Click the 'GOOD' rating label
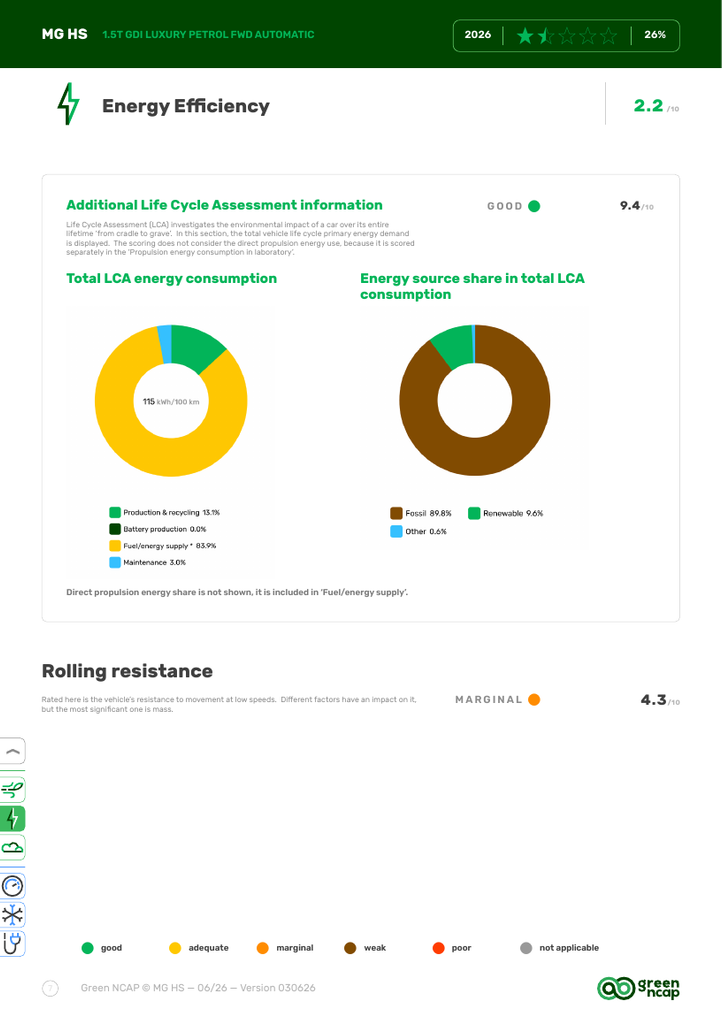The width and height of the screenshot is (722, 1024). (505, 206)
